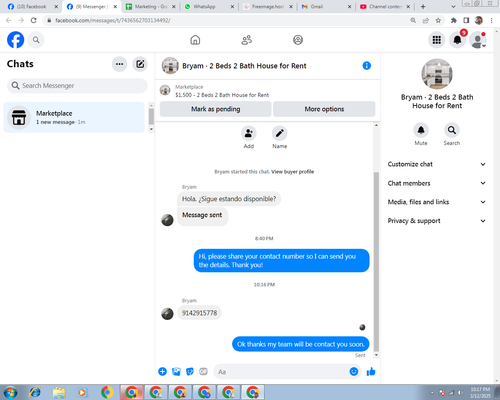The width and height of the screenshot is (500, 400).
Task: Open the new tab plus button
Action: click(423, 6)
